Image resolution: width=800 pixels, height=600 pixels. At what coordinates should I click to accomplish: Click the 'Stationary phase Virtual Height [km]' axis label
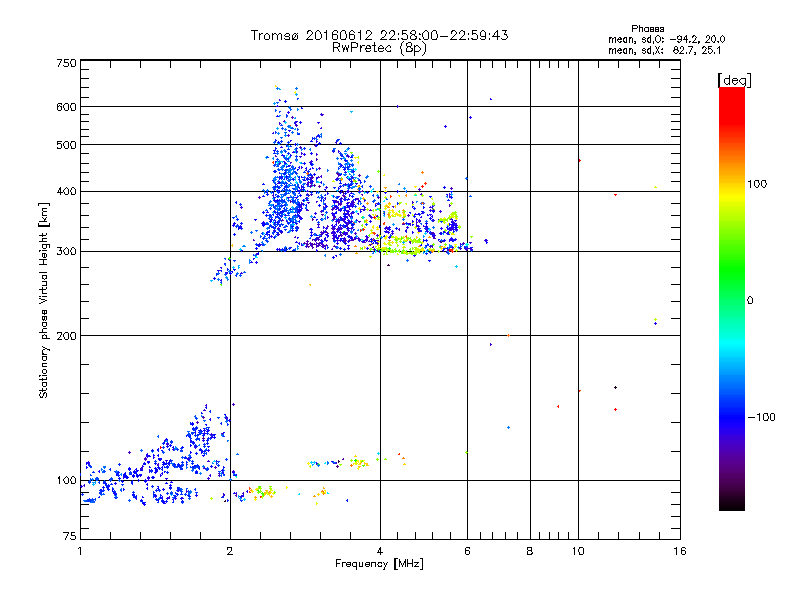point(44,300)
